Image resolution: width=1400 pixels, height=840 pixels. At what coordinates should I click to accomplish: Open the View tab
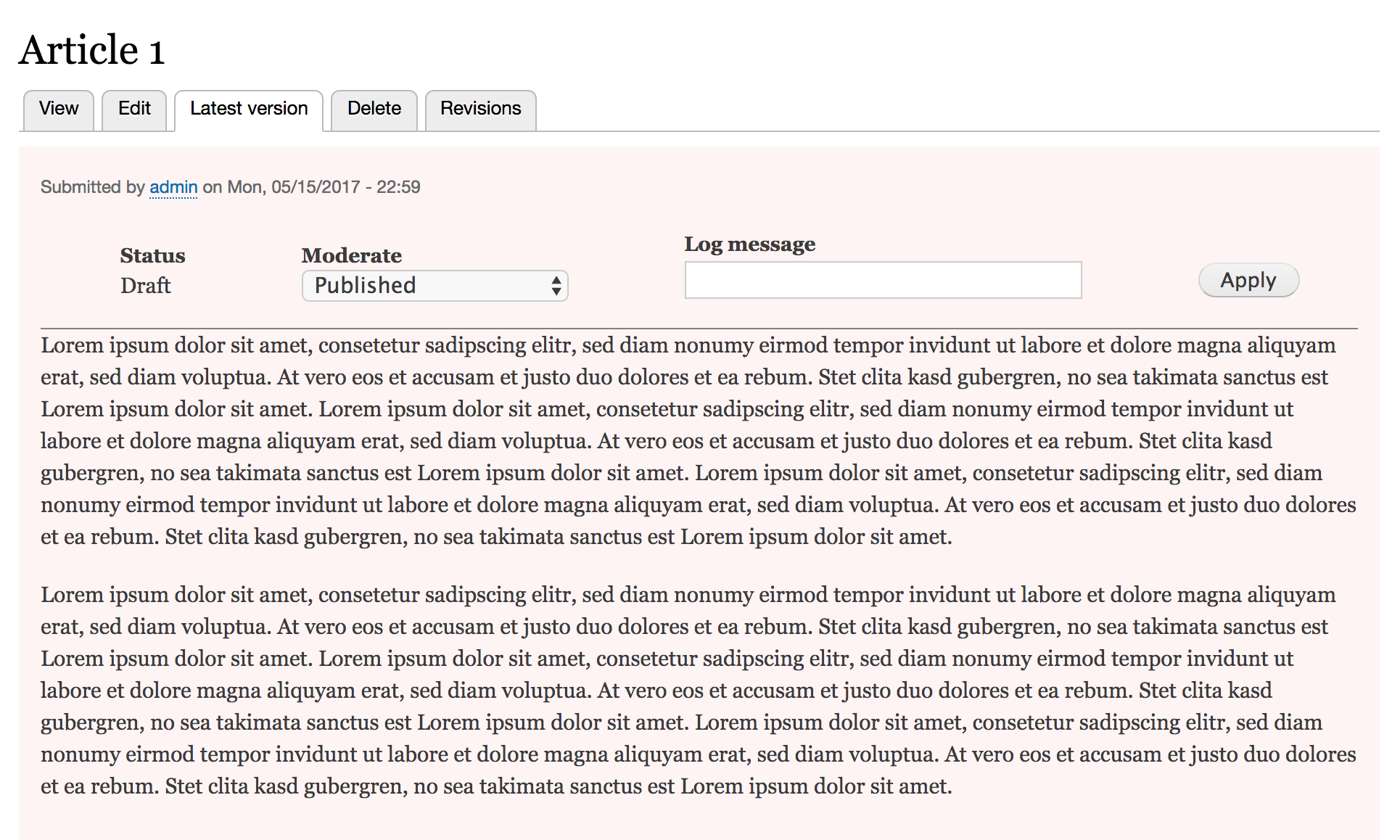click(58, 110)
